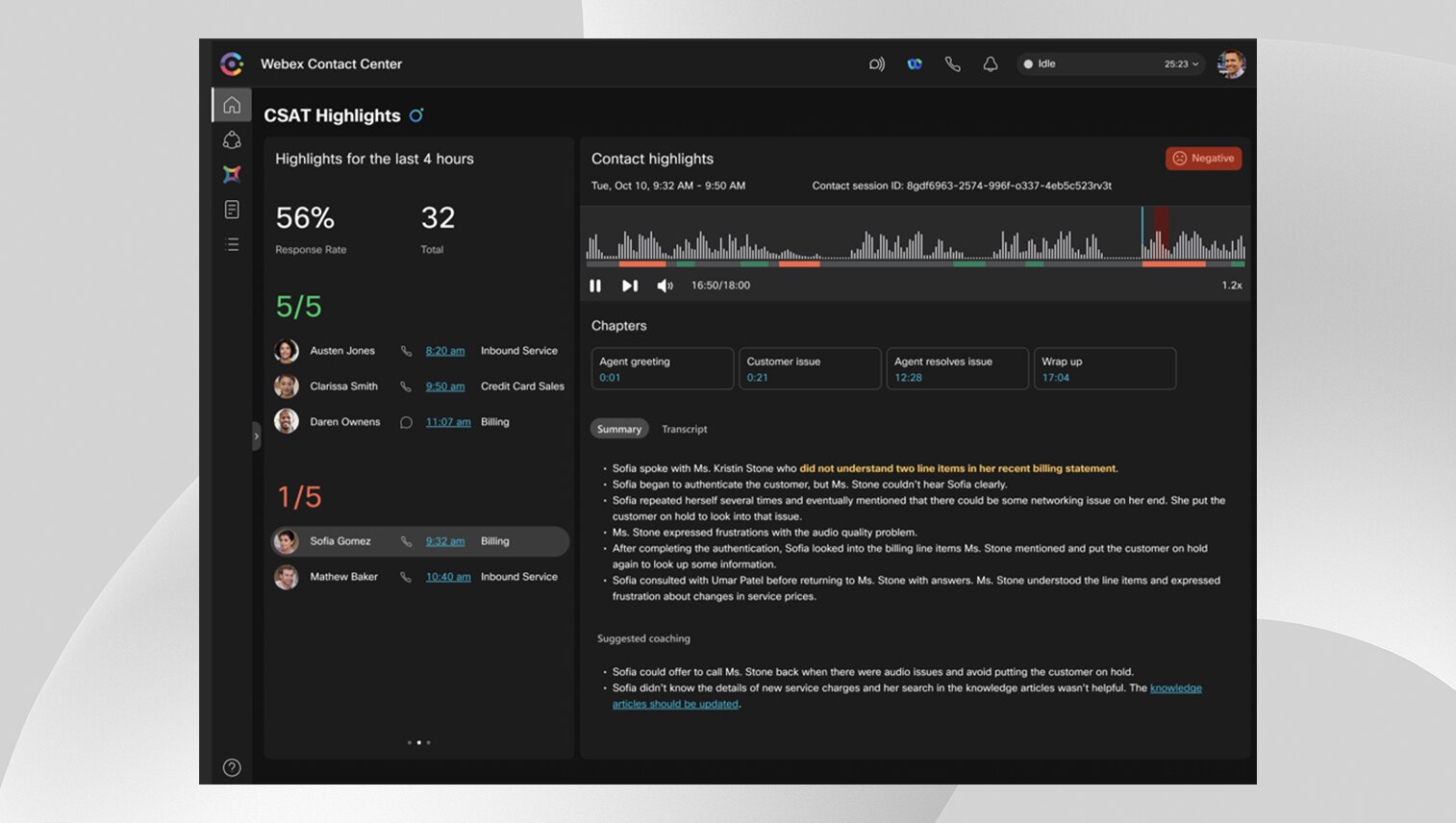
Task: Open the Home icon in sidebar
Action: [x=232, y=105]
